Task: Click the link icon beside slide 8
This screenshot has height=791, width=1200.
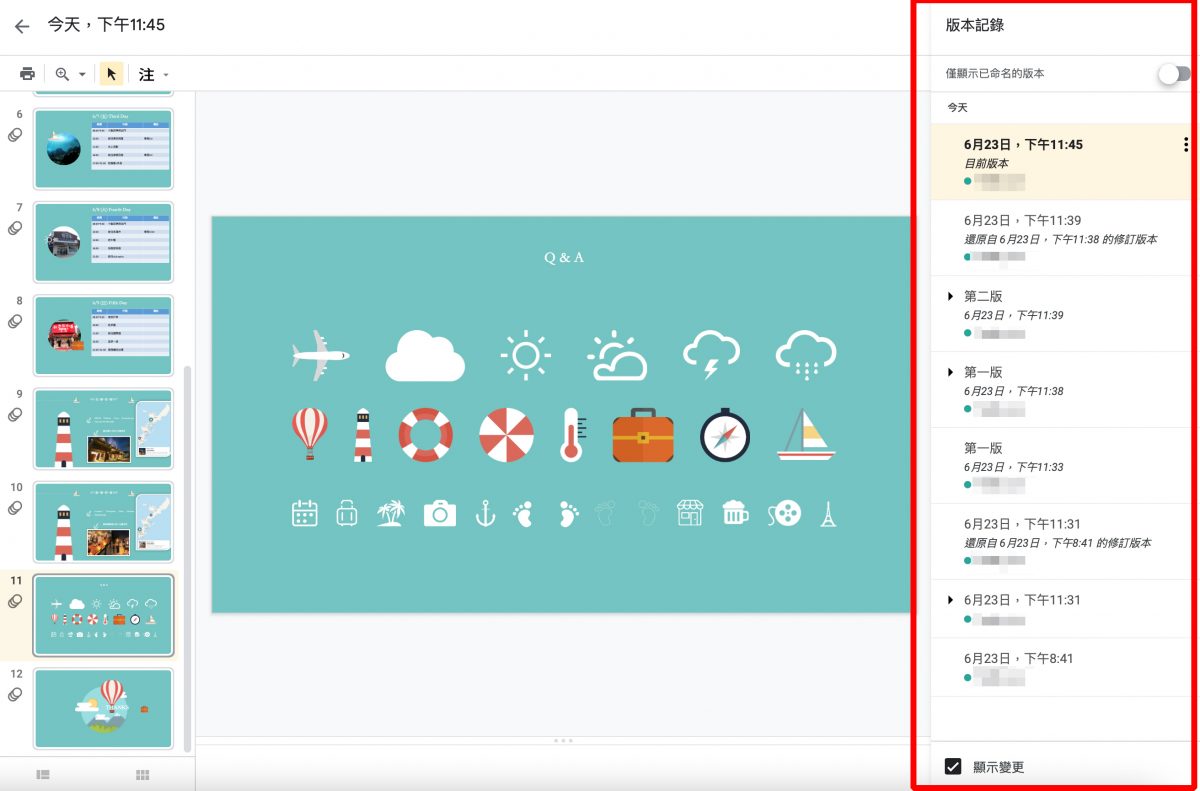Action: [15, 321]
